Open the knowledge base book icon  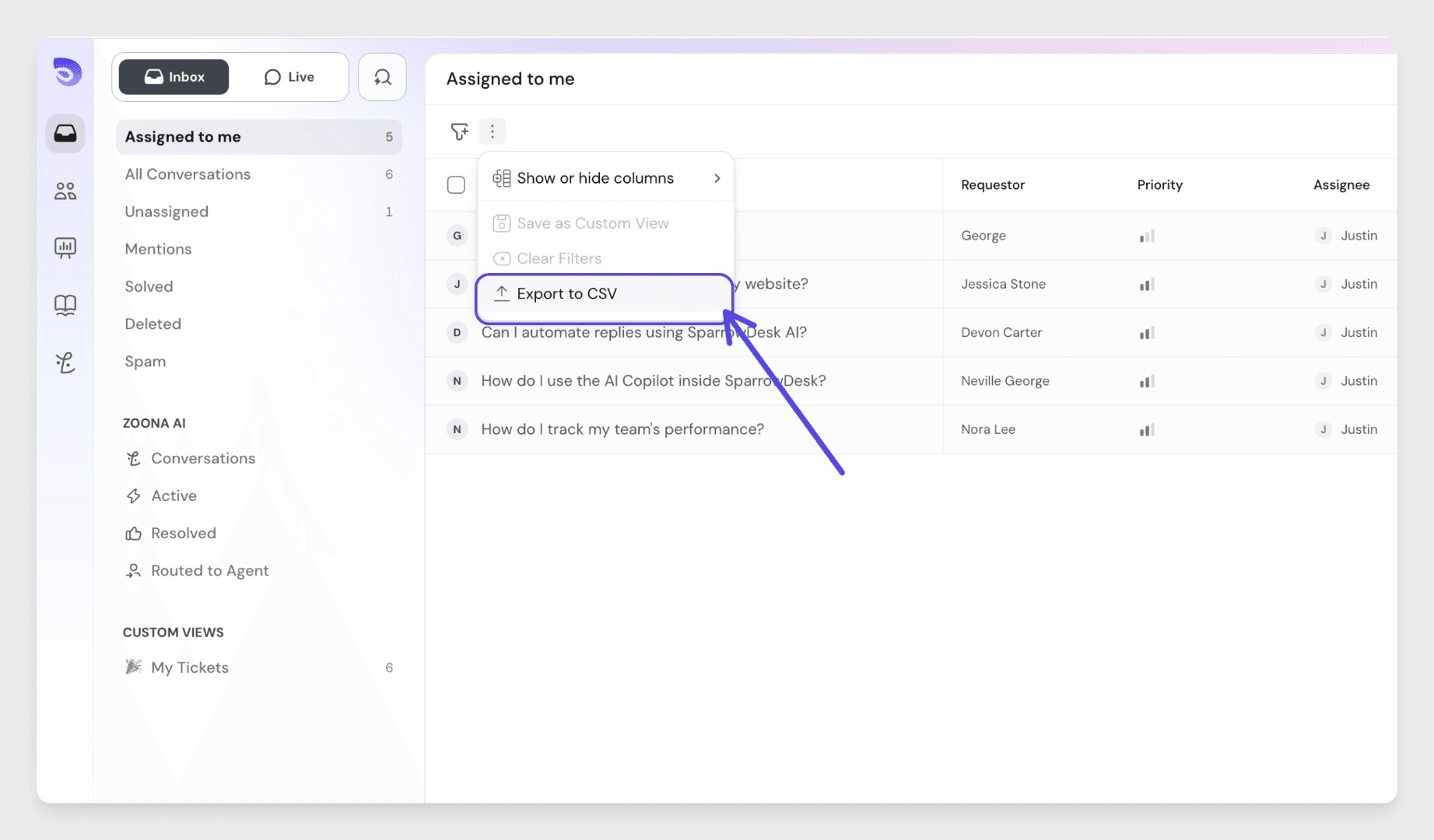pyautogui.click(x=65, y=305)
